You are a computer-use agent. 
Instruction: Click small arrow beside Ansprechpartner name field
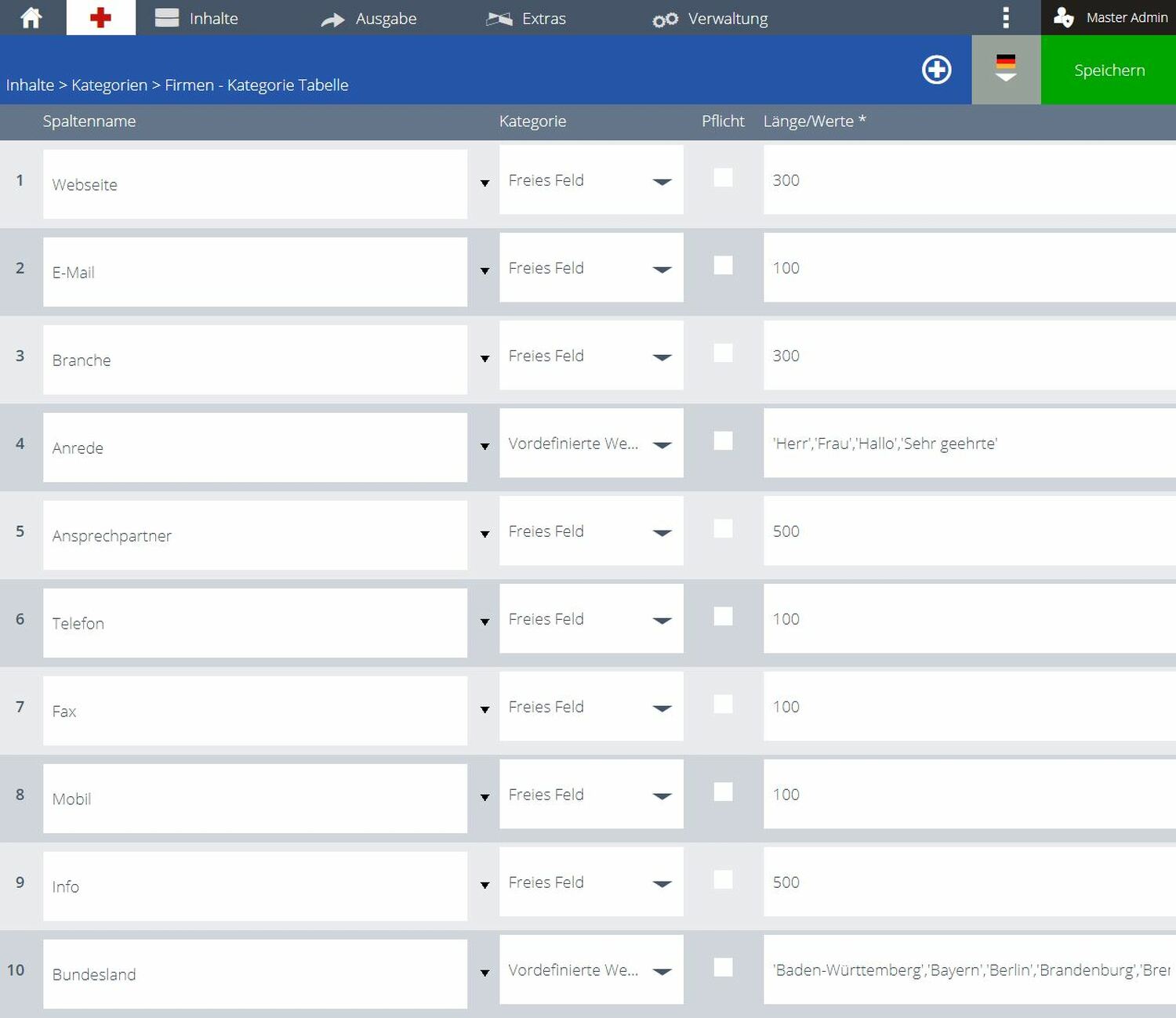tap(485, 534)
